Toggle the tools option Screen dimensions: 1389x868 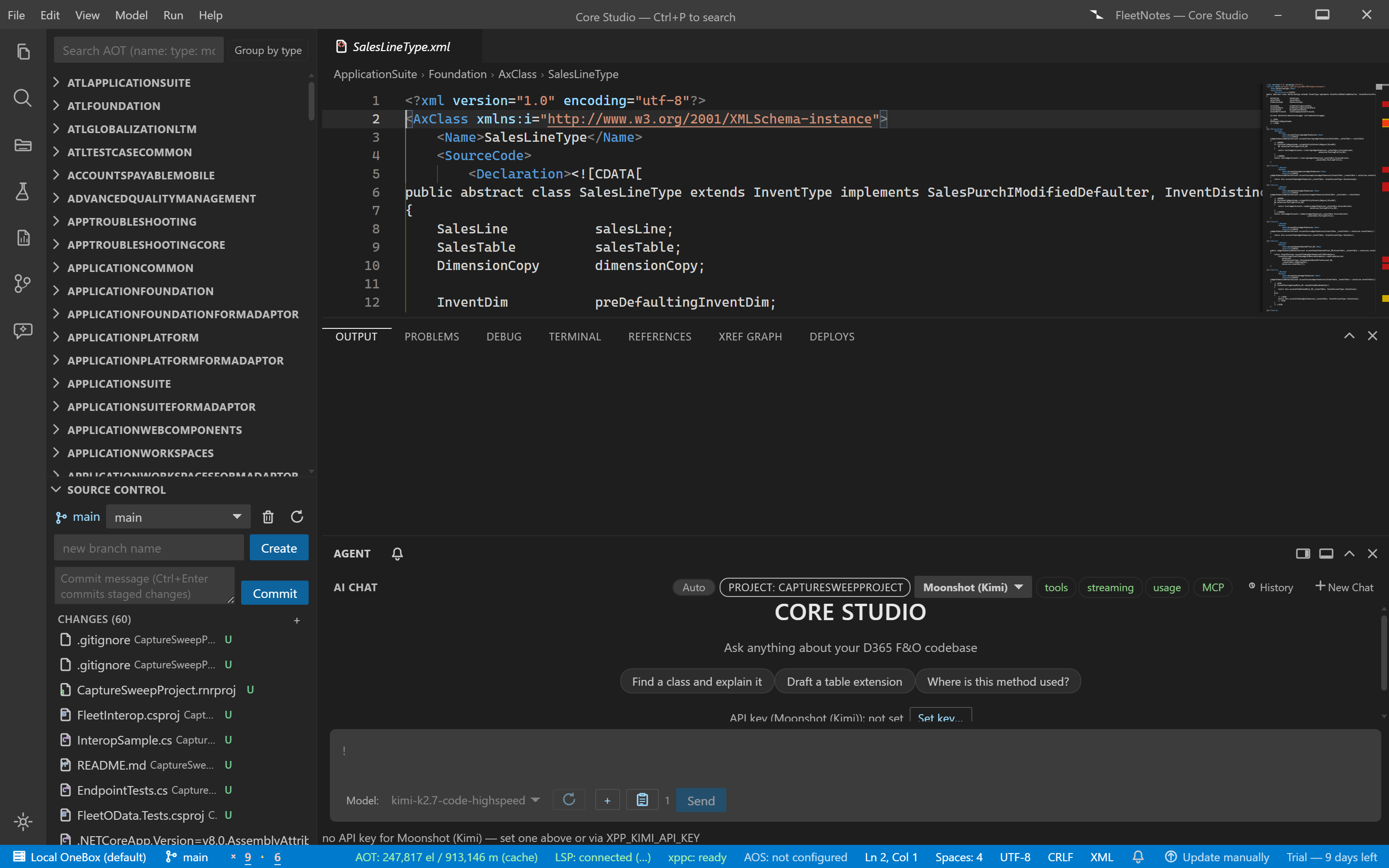pyautogui.click(x=1056, y=587)
